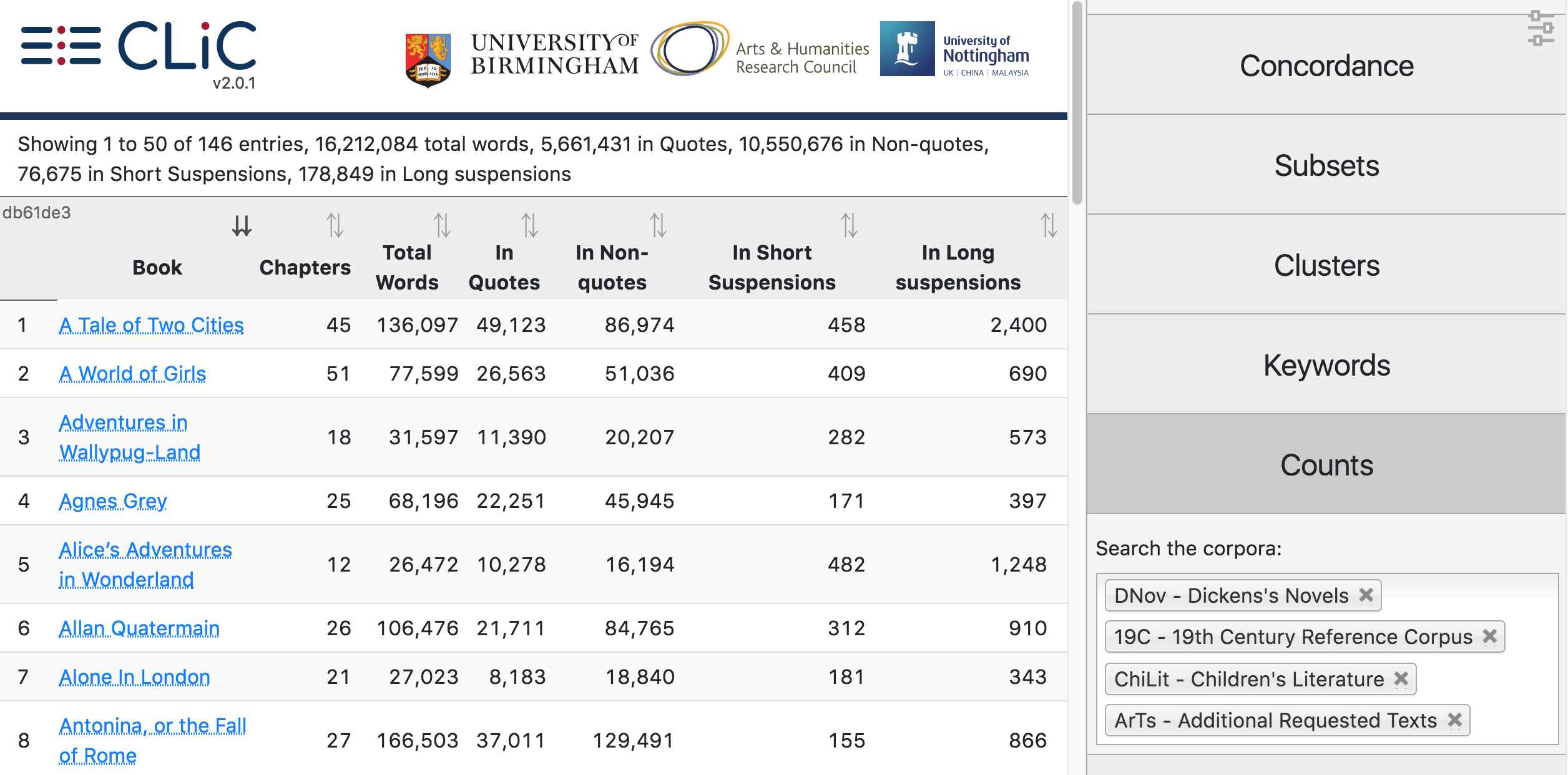This screenshot has height=775, width=1568.
Task: Open the Concordance tab
Action: click(1326, 65)
